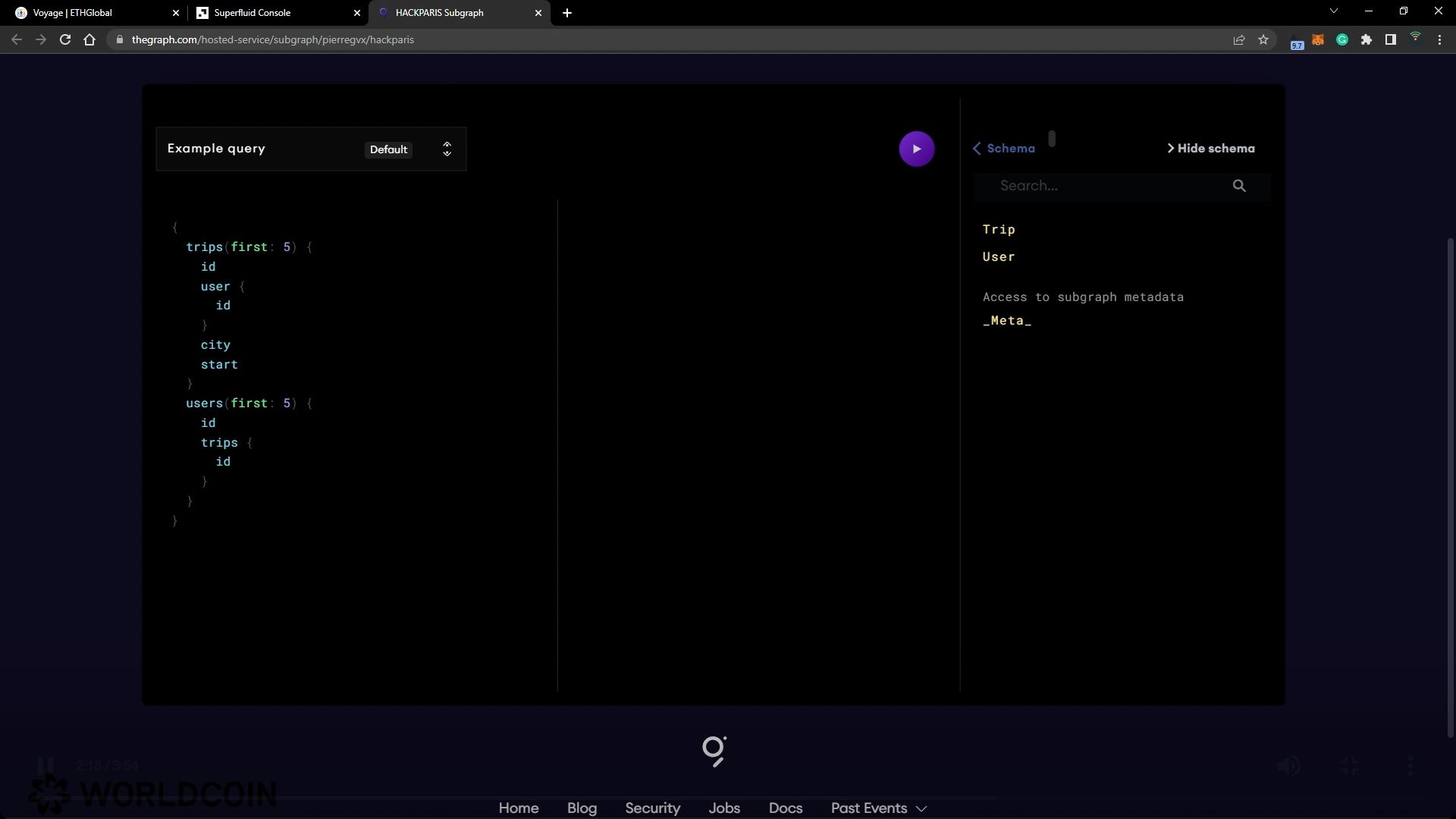Screen dimensions: 1456x819
Task: Click the schema panel scrollbar thumb
Action: 1052,139
